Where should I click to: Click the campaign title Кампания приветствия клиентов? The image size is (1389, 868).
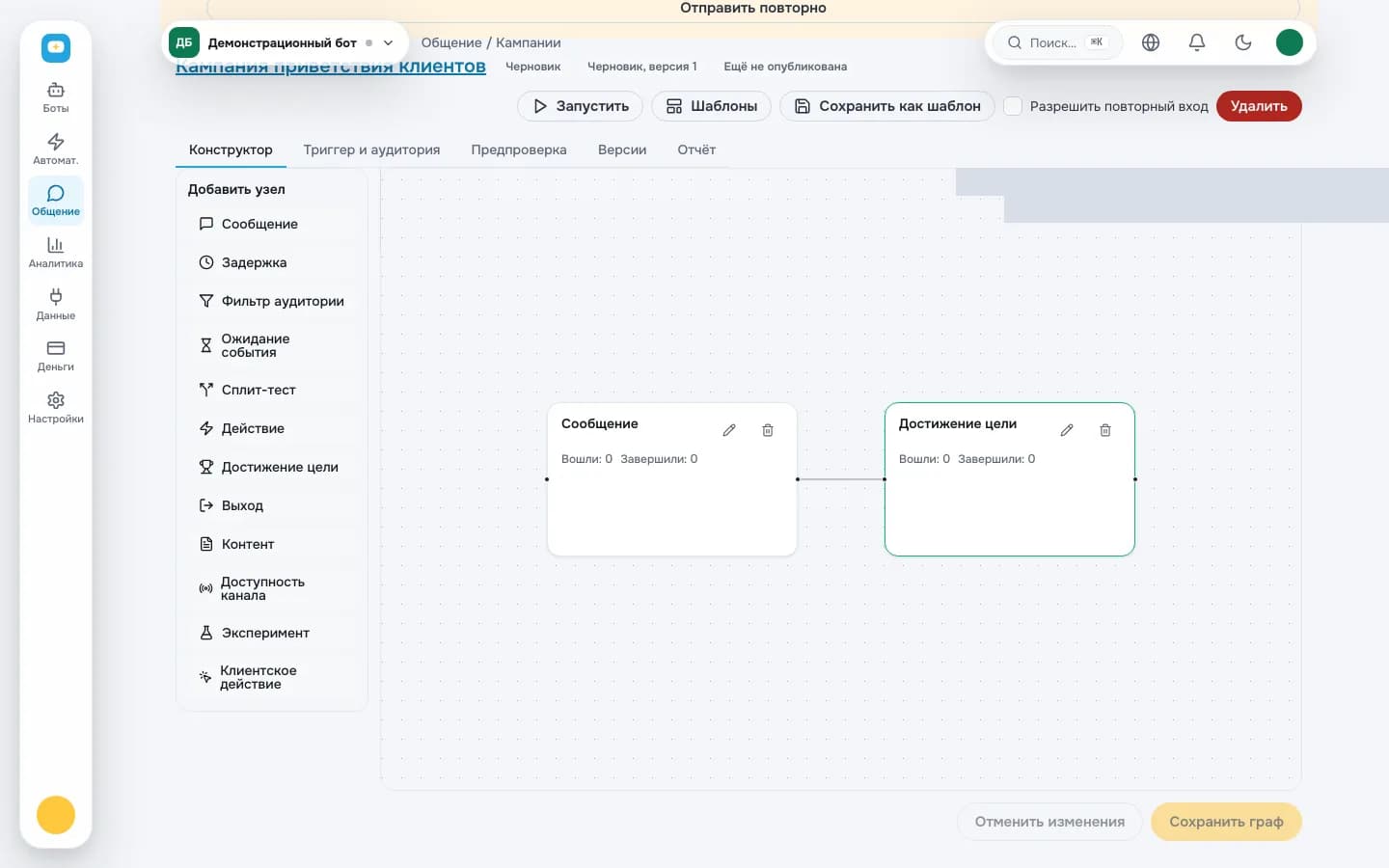(x=331, y=67)
